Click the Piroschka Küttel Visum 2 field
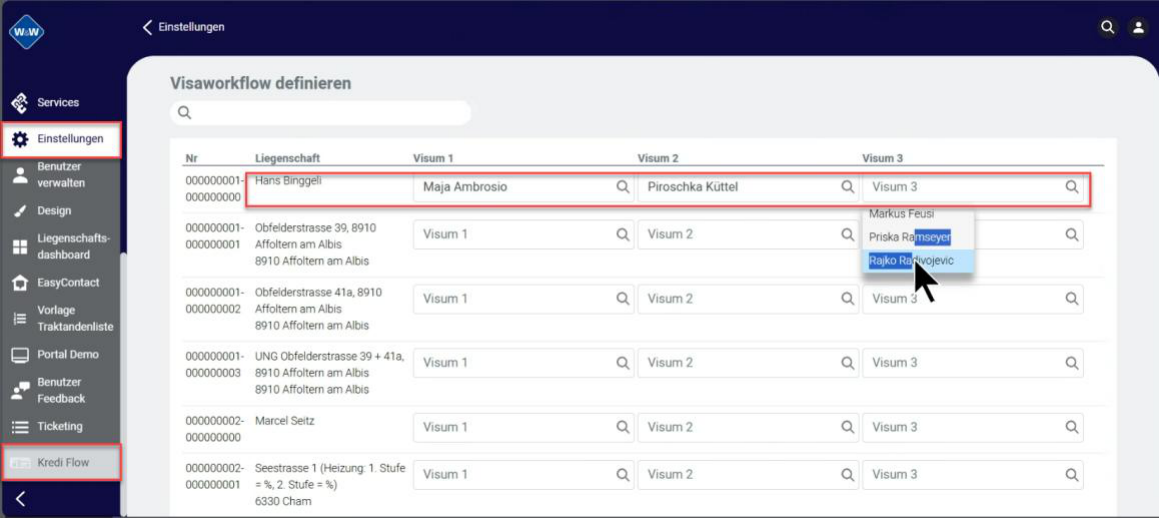 pyautogui.click(x=748, y=187)
